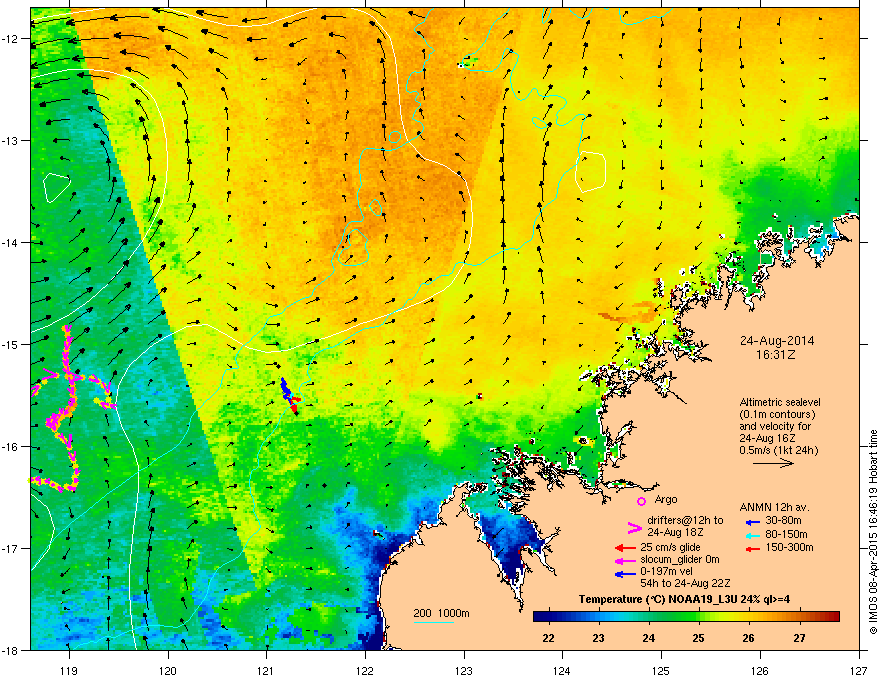Click the 25 tick label on color bar
This screenshot has width=880, height=680.
699,638
